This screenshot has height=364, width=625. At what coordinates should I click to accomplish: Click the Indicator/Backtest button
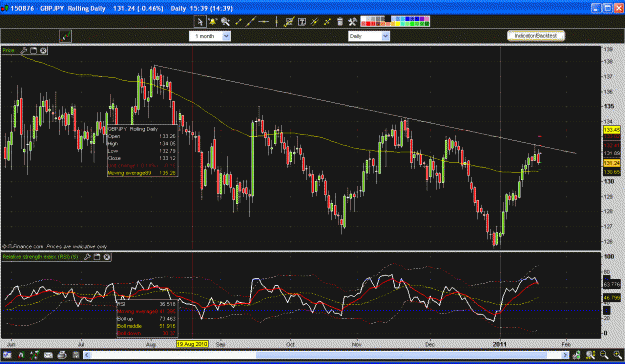[x=536, y=36]
